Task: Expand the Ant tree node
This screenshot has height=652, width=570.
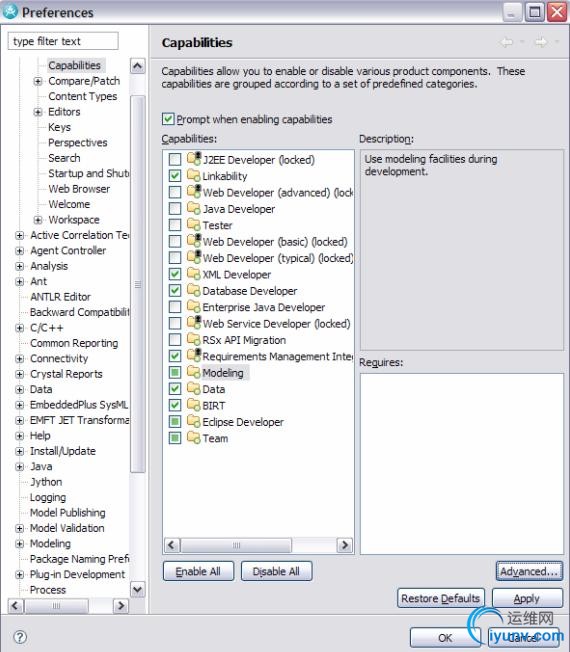Action: pyautogui.click(x=20, y=282)
